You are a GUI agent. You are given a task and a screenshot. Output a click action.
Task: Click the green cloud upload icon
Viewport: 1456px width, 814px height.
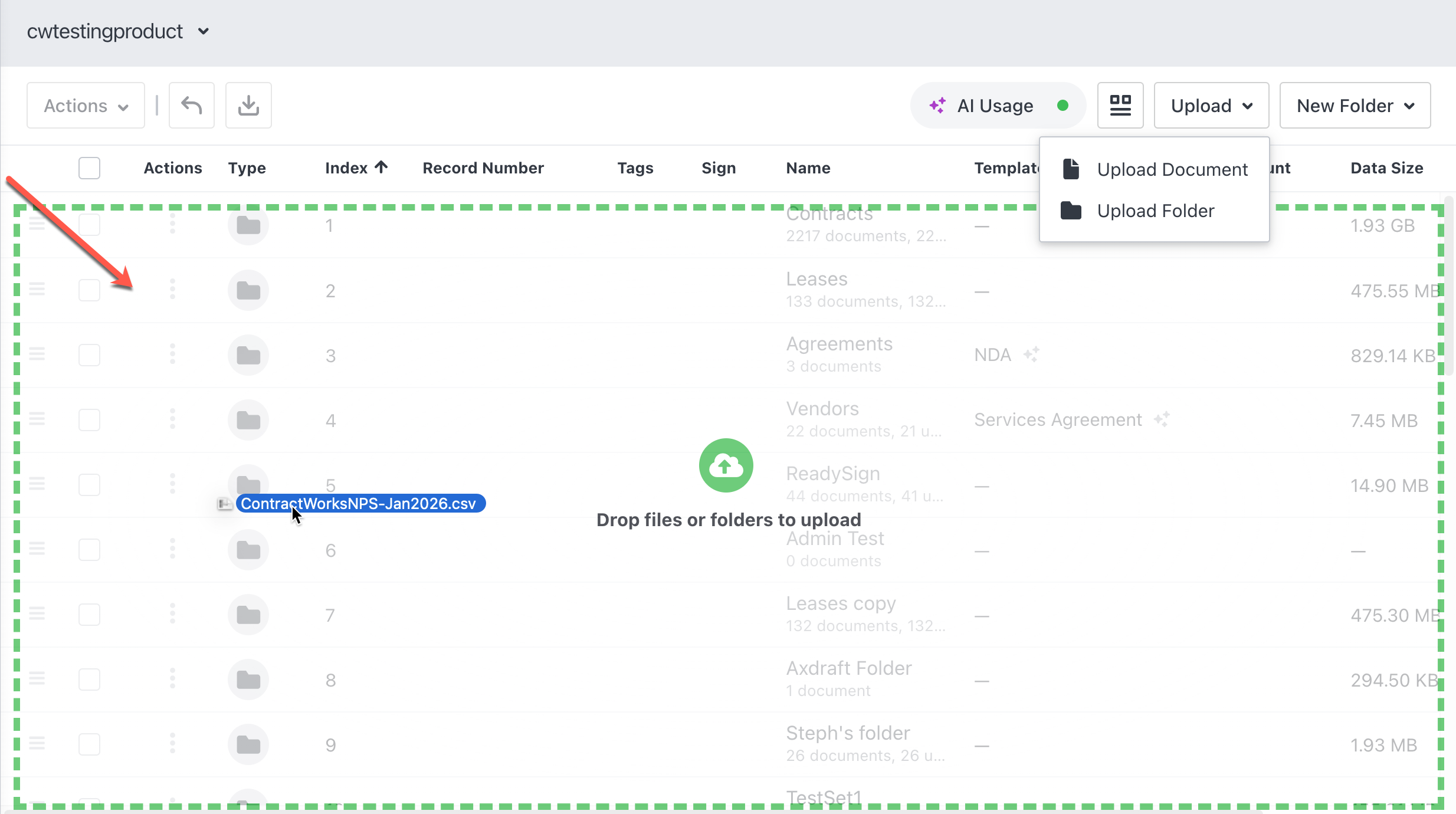click(726, 465)
